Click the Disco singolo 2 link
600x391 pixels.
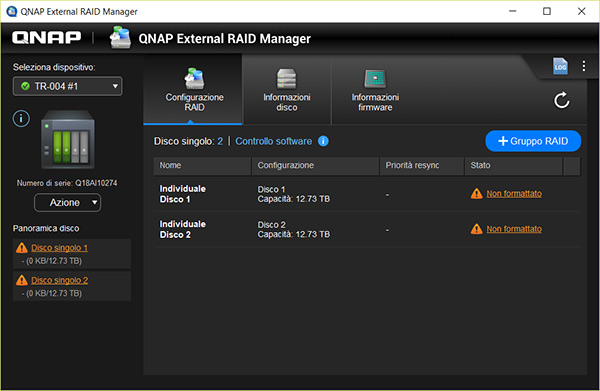[59, 280]
